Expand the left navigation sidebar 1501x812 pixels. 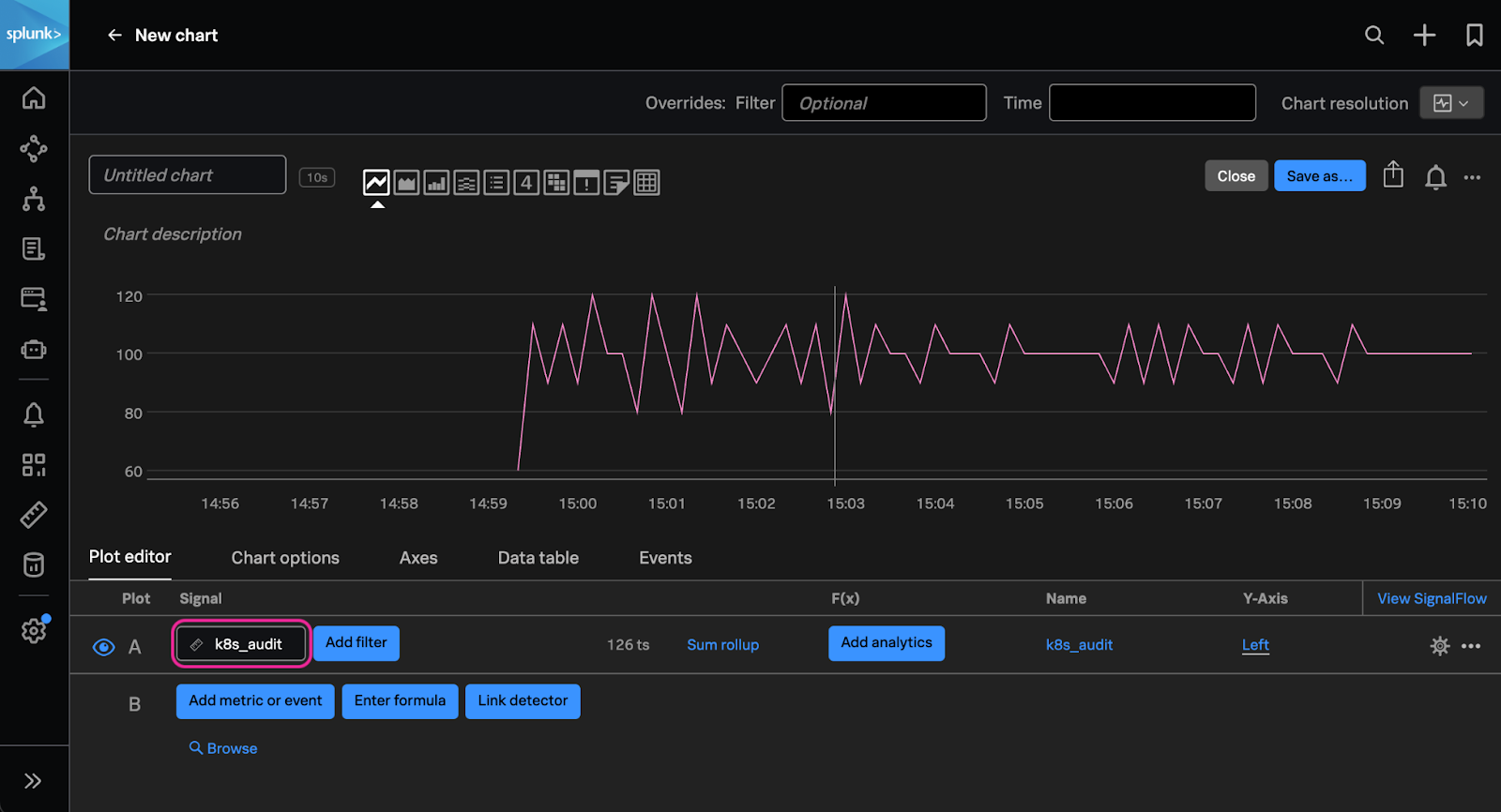point(34,780)
